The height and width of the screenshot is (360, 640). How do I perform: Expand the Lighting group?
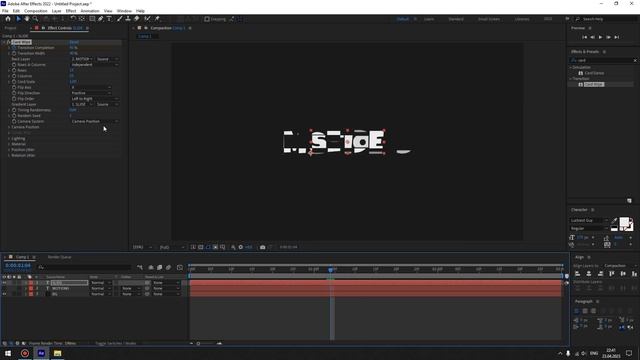[9, 139]
